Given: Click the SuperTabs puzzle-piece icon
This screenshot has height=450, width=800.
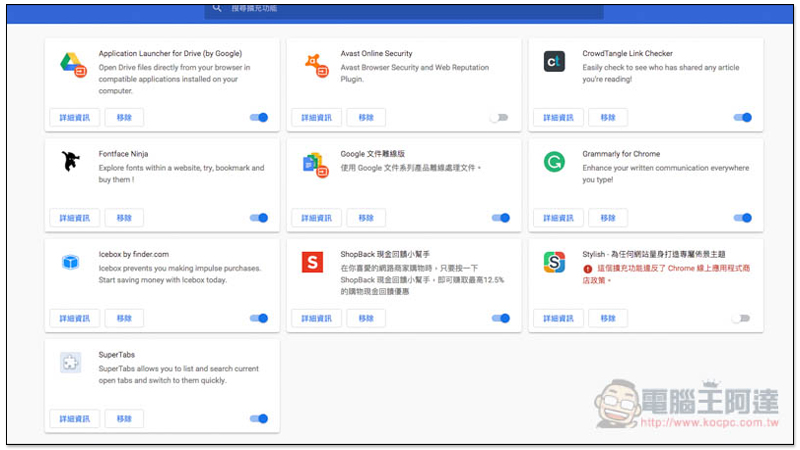Looking at the screenshot, I should (x=70, y=363).
